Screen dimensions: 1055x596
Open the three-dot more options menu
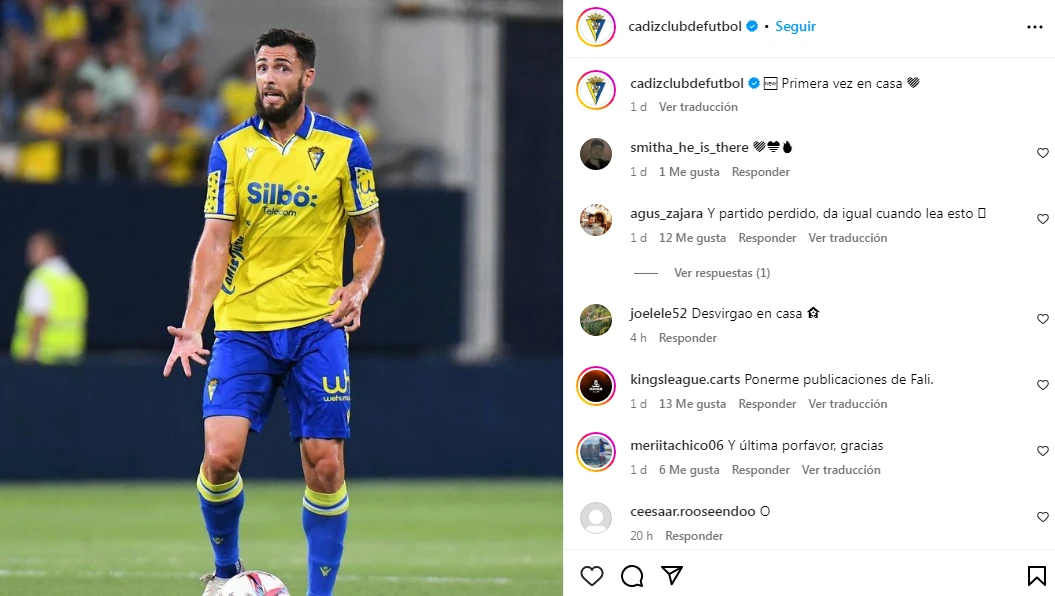(x=1035, y=27)
